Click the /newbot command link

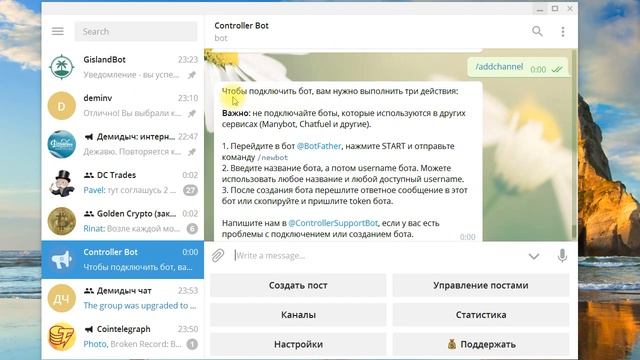pyautogui.click(x=272, y=157)
